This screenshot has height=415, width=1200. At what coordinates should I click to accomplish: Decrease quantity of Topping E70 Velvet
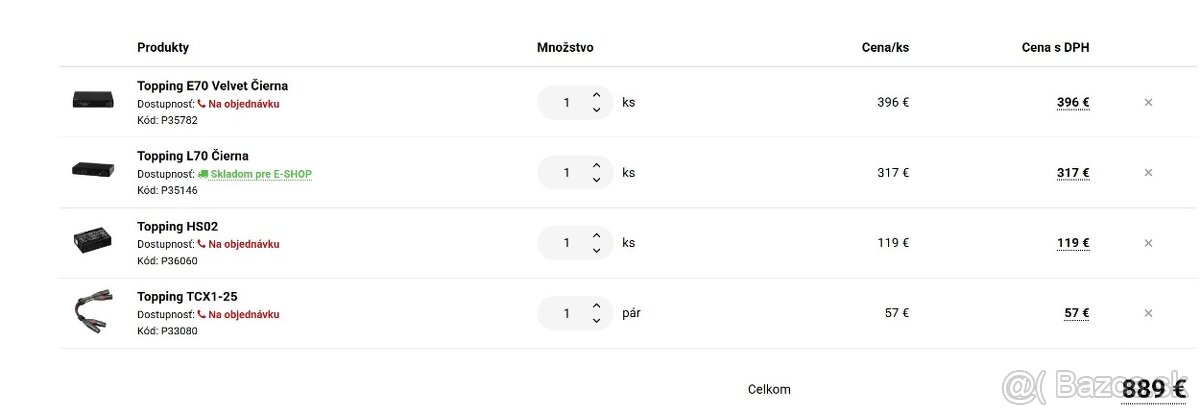coord(597,110)
